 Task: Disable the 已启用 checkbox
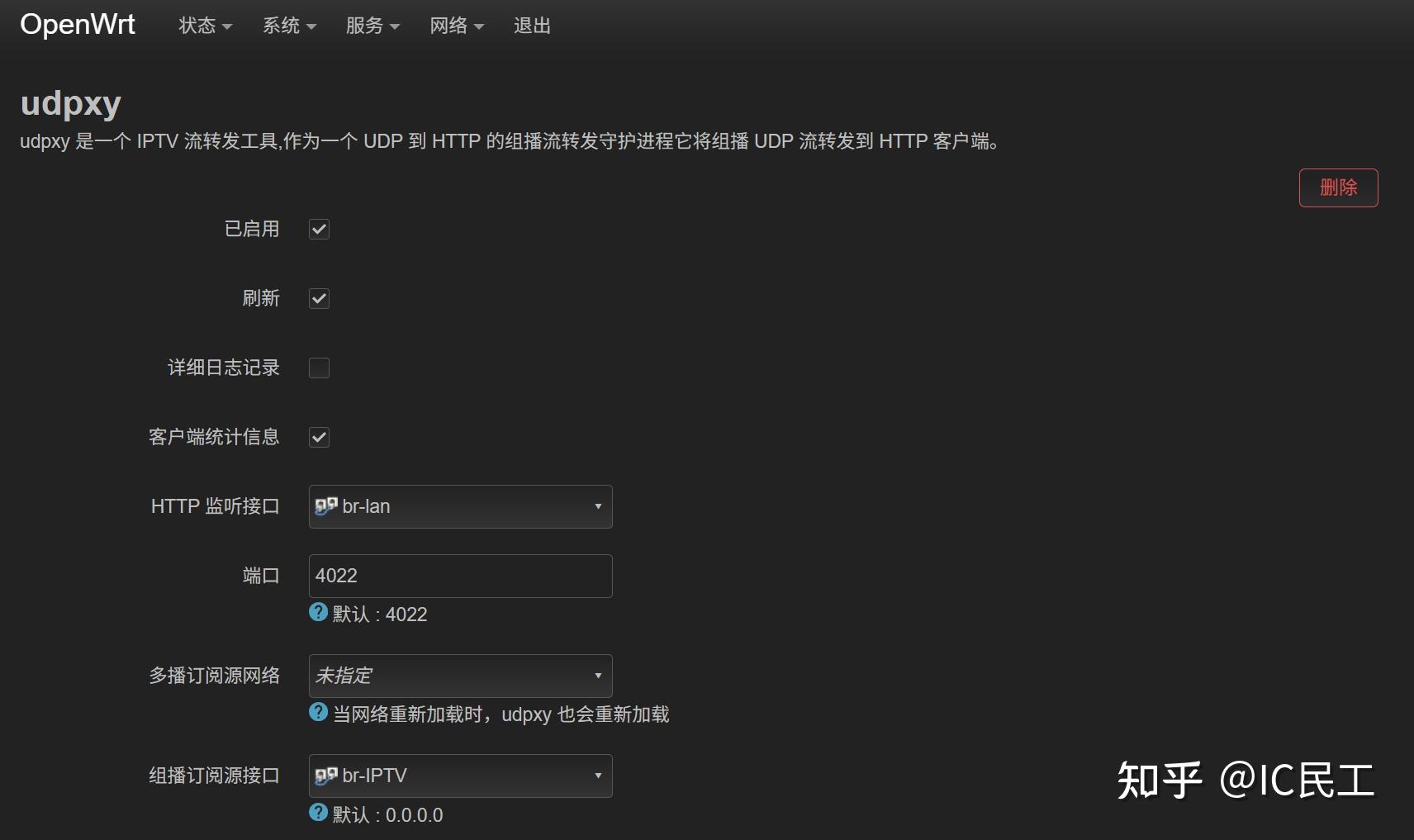pos(319,229)
